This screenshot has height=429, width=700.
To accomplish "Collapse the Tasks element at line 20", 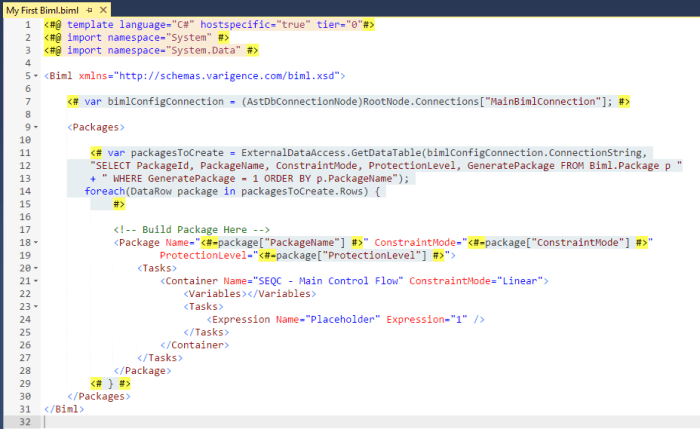I will tap(36, 268).
